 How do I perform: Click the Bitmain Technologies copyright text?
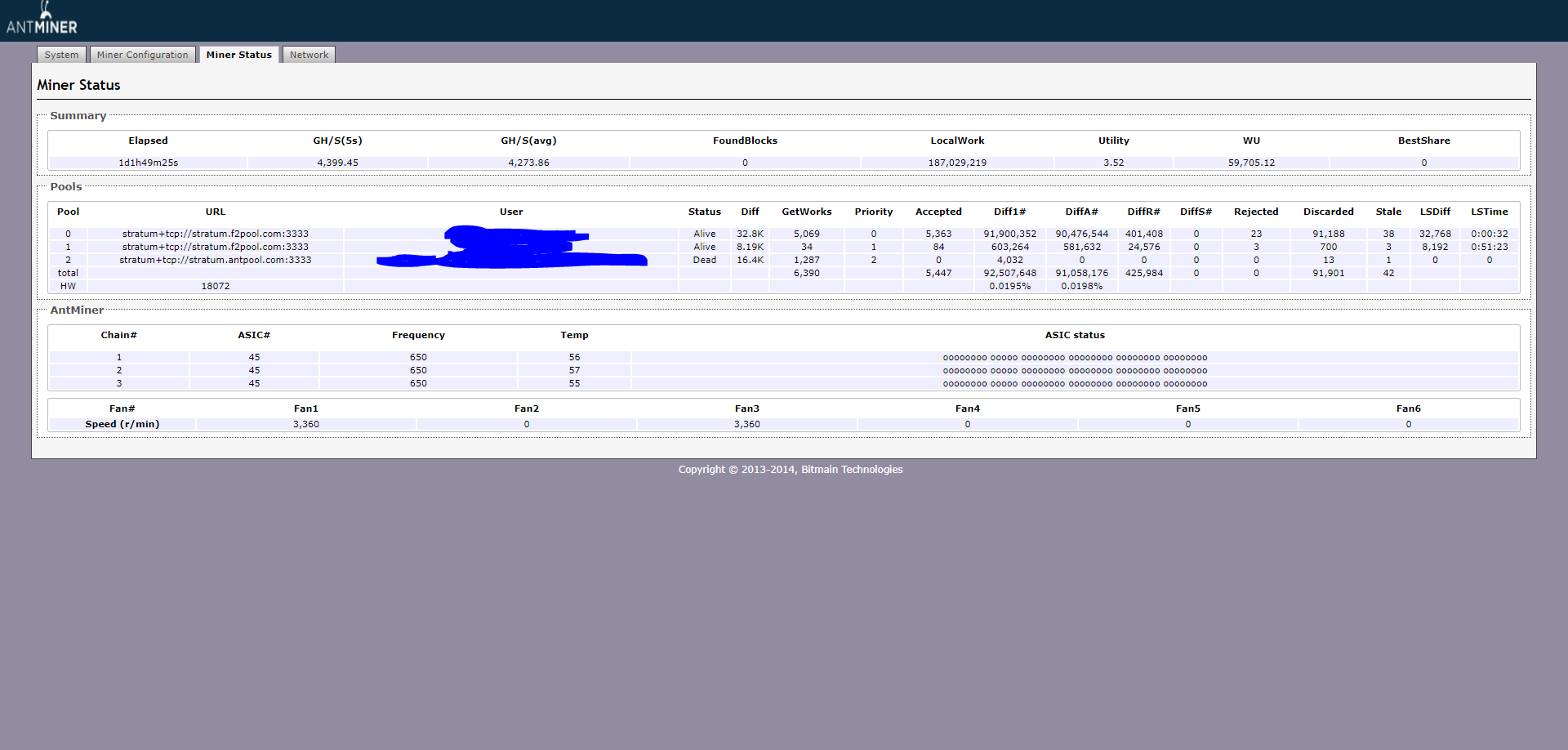coord(790,469)
